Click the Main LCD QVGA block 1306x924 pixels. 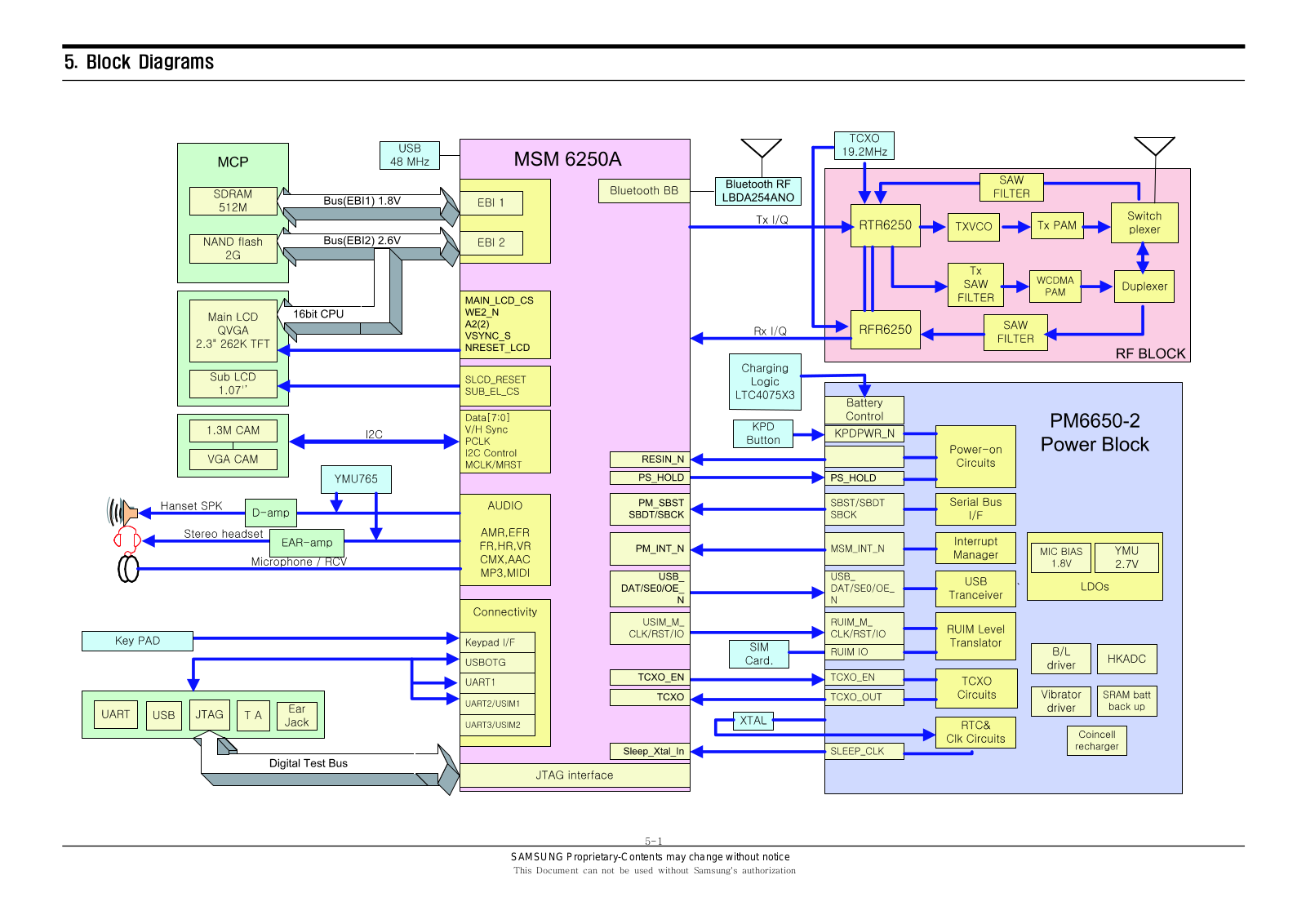click(x=233, y=331)
